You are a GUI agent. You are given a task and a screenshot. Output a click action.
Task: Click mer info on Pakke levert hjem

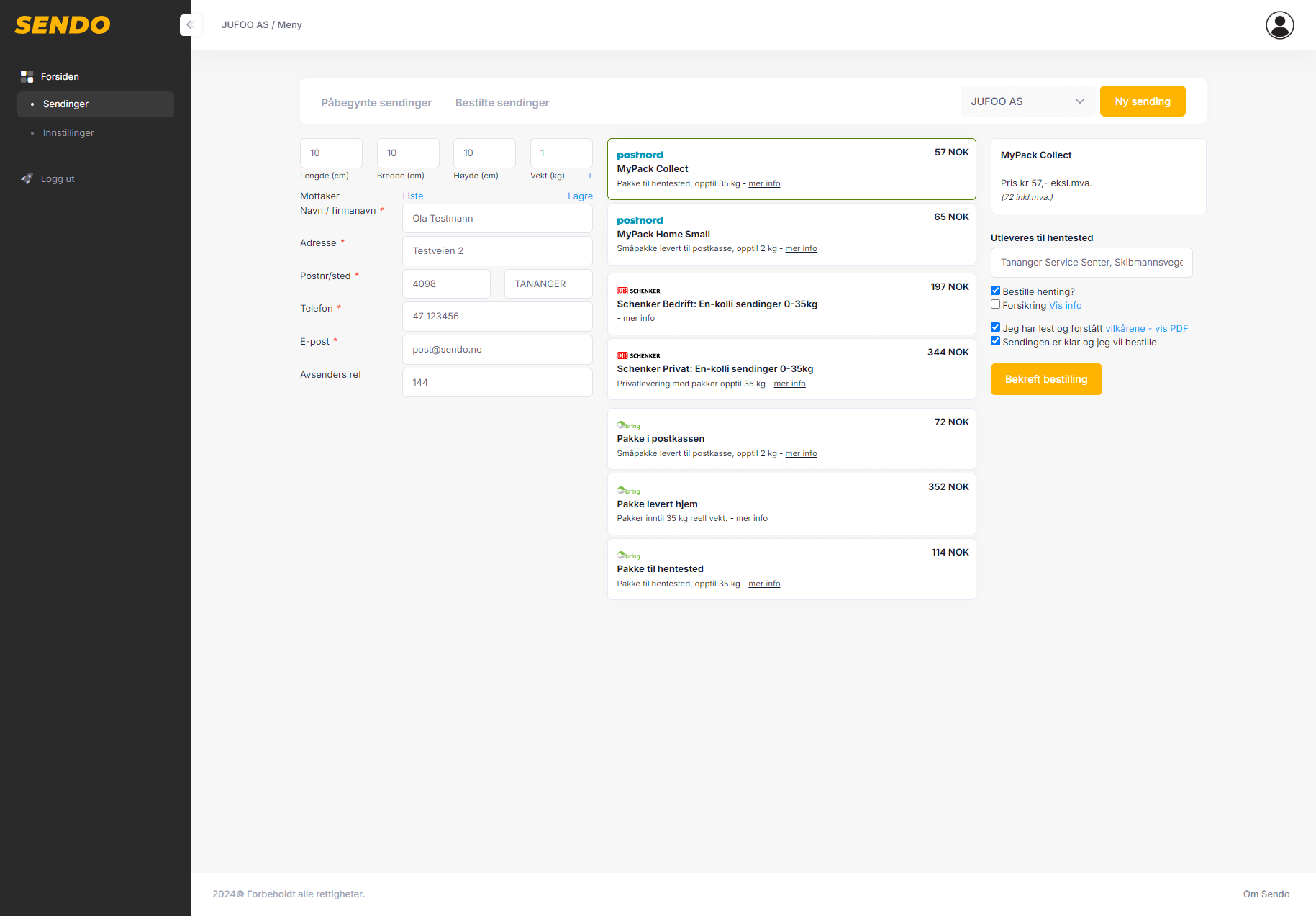(752, 518)
